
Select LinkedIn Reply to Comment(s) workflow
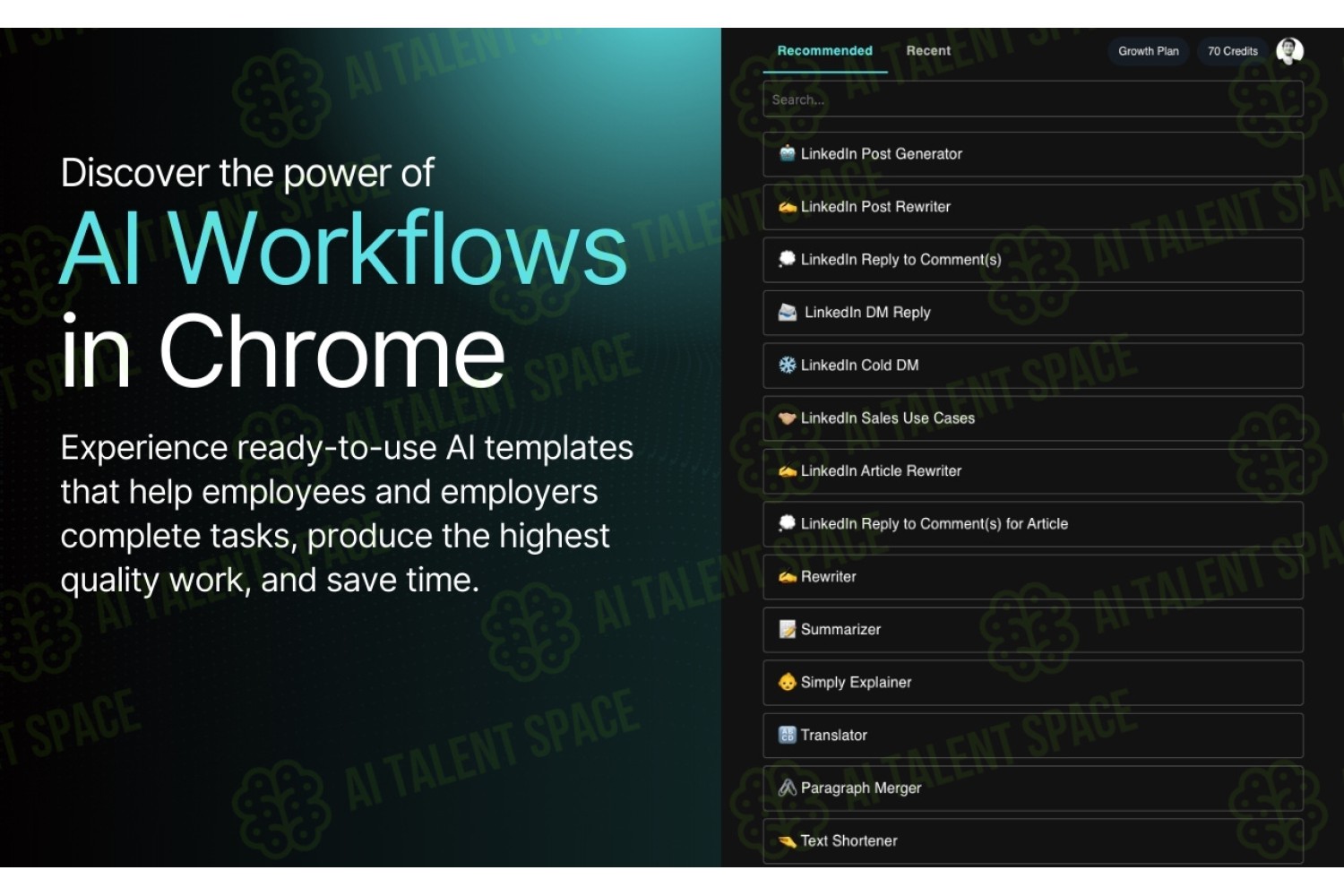point(1033,260)
